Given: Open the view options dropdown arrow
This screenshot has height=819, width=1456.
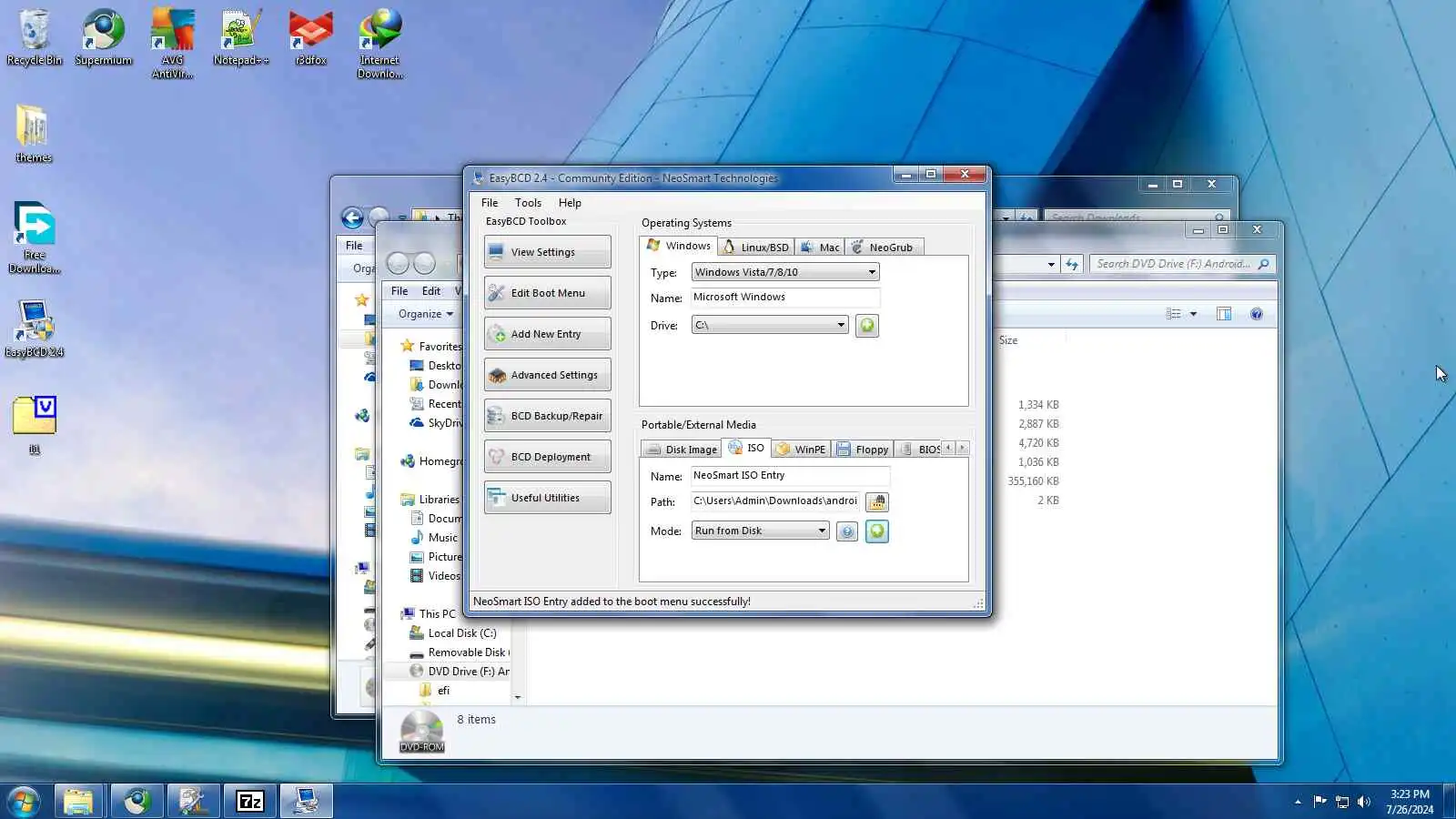Looking at the screenshot, I should pyautogui.click(x=1193, y=314).
